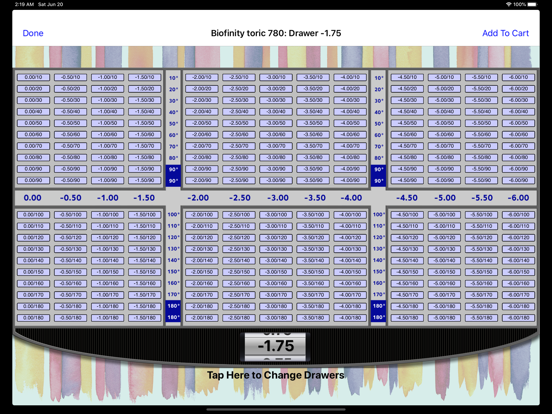Screen dimensions: 552x414
Task: Select lens label -3.00/160
Action: [x=276, y=283]
